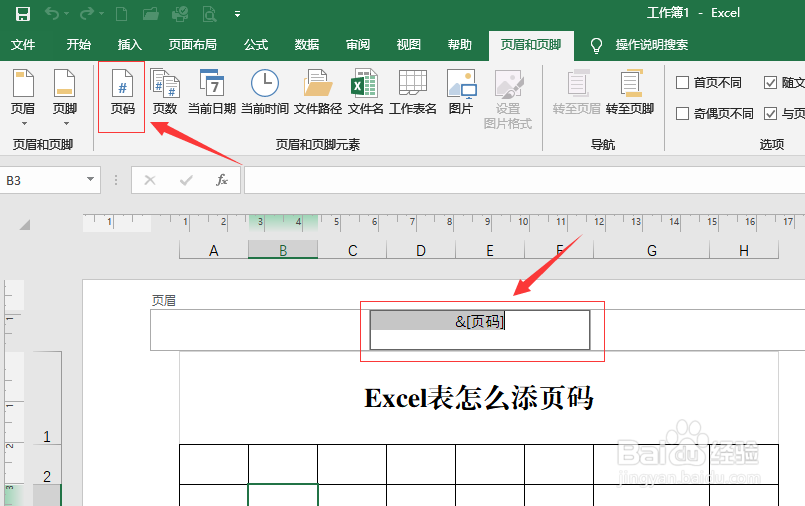Click the Open folder icon in quick access
The height and width of the screenshot is (506, 805).
(150, 14)
